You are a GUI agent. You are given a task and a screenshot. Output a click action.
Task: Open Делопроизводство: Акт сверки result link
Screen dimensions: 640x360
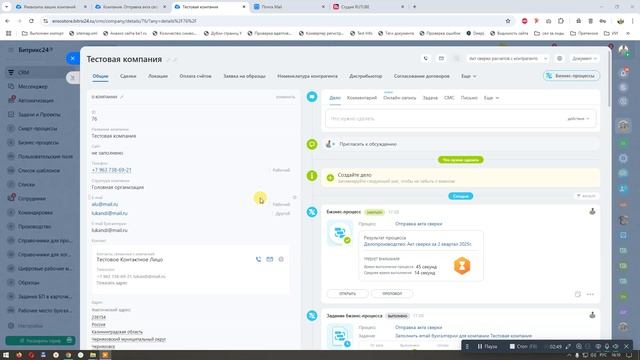click(x=418, y=244)
